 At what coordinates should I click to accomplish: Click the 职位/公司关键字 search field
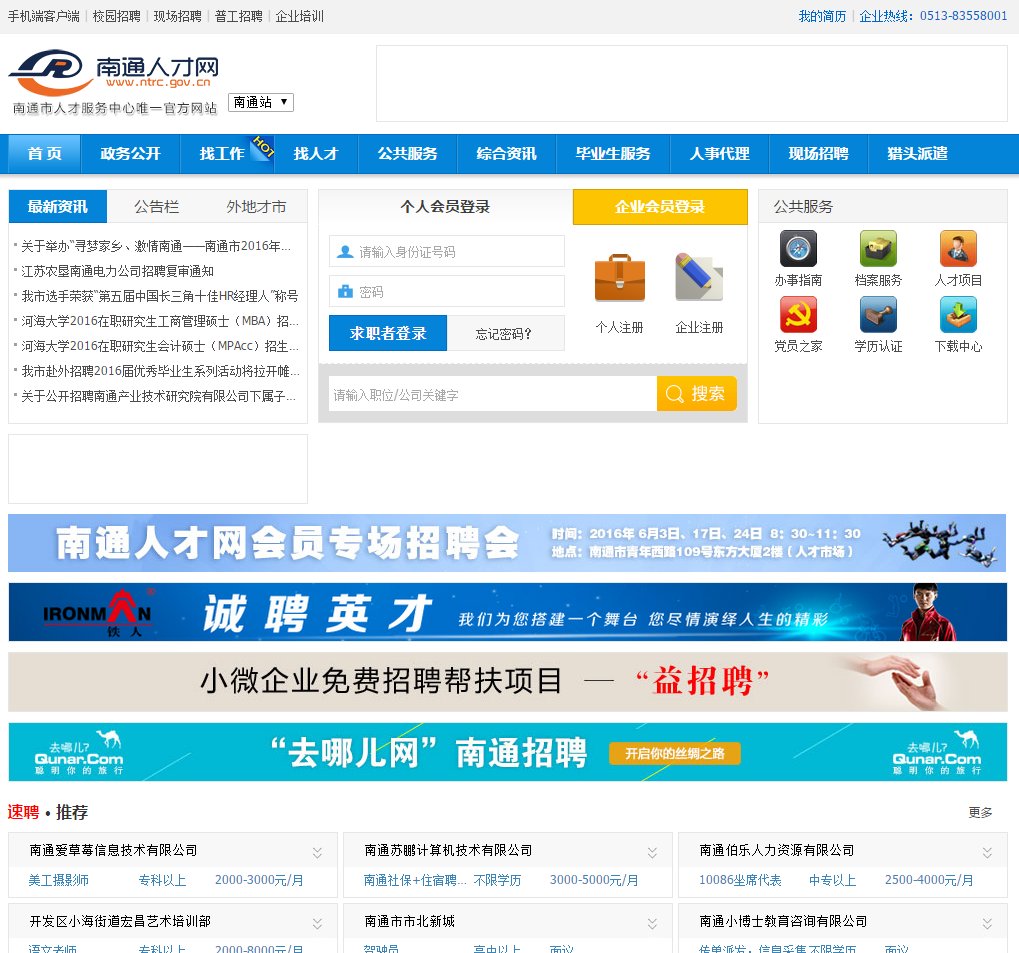[493, 394]
